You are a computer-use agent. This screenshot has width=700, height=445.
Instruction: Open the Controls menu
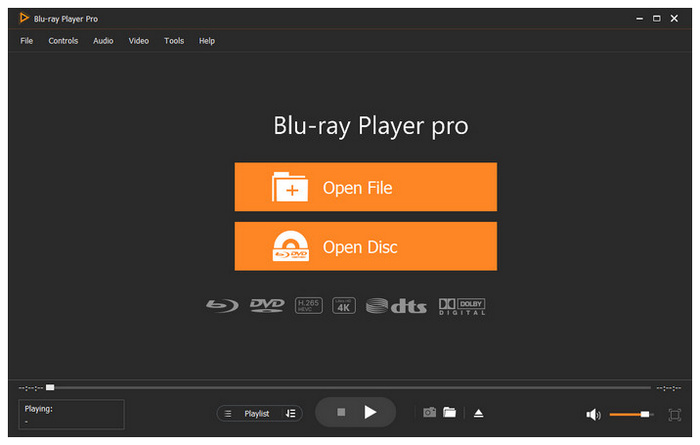tap(63, 41)
